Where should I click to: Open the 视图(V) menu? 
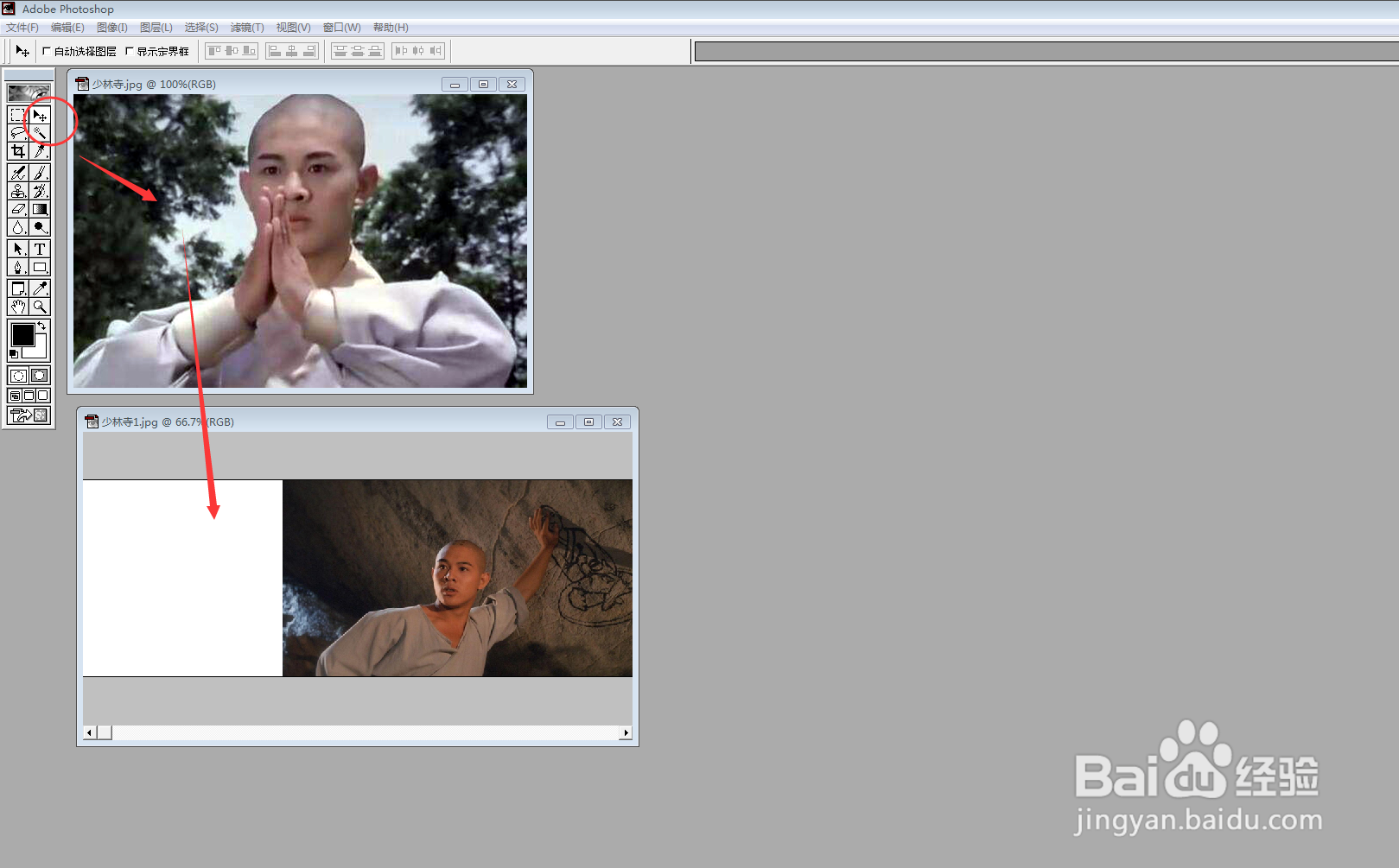coord(294,28)
